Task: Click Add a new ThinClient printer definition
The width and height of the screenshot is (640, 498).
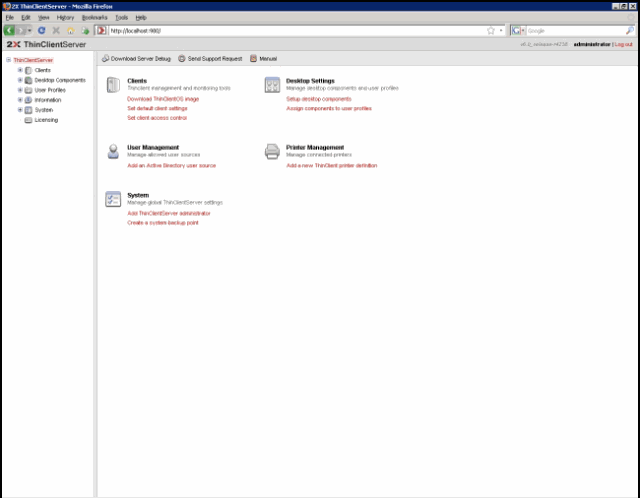Action: [332, 165]
